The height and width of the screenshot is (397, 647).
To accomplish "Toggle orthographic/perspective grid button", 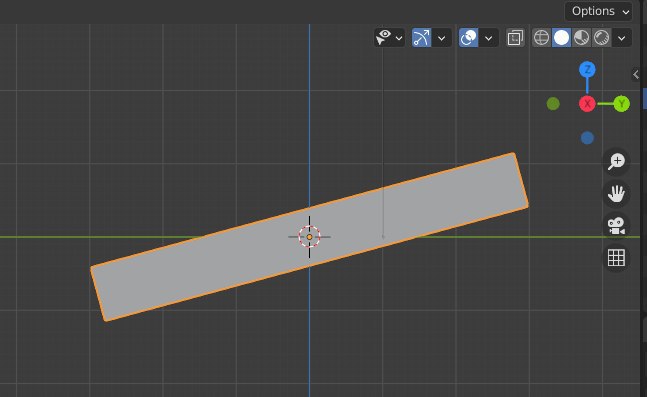I will click(x=616, y=258).
